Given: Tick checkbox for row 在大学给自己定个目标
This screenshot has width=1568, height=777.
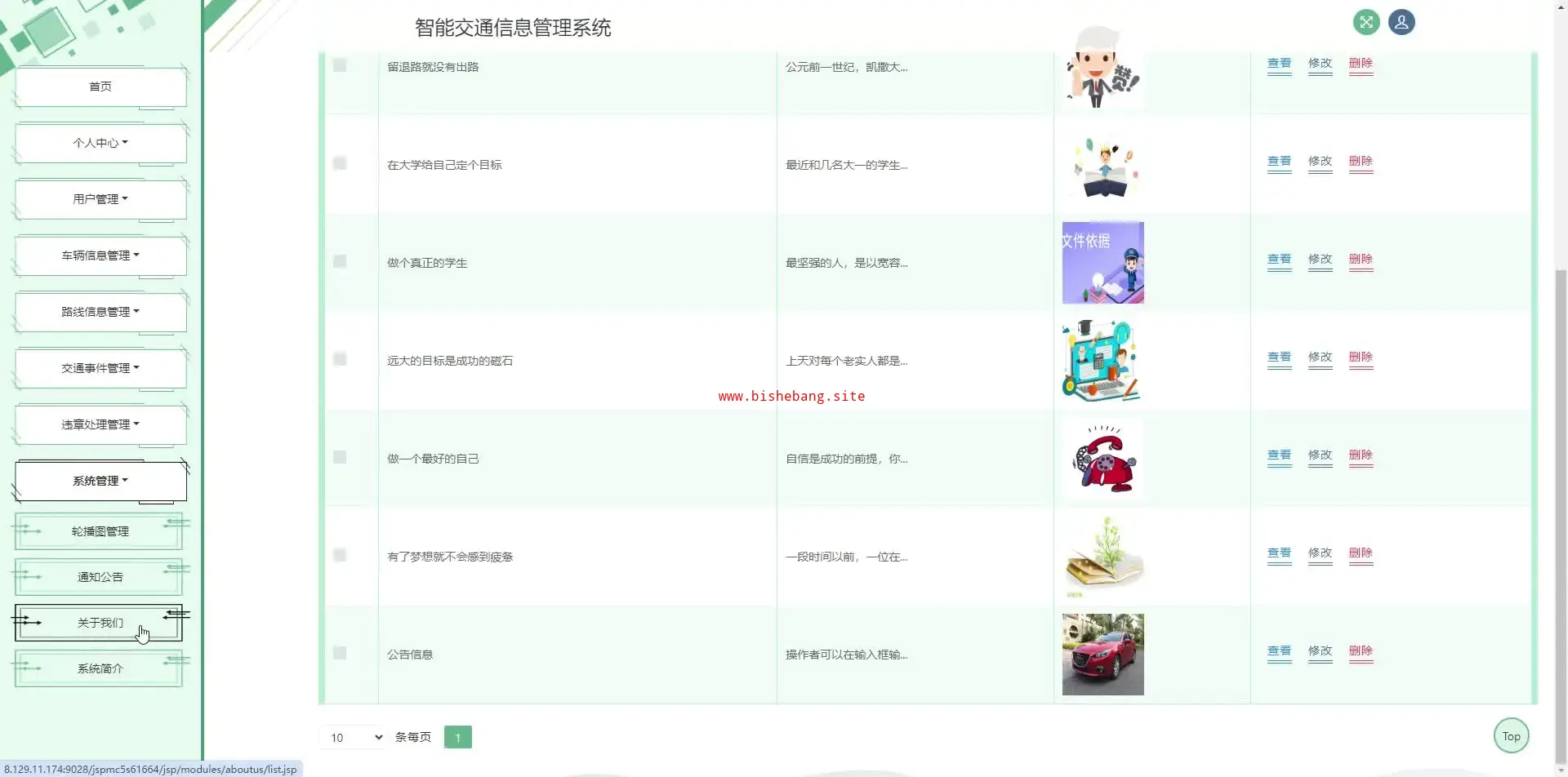Looking at the screenshot, I should 340,163.
